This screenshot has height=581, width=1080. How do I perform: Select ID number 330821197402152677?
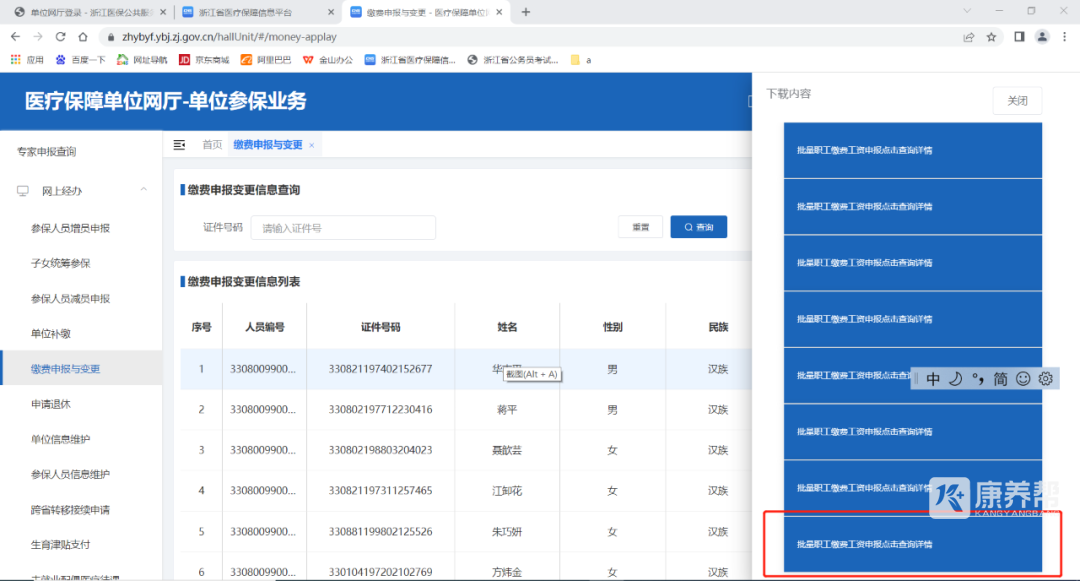point(380,369)
